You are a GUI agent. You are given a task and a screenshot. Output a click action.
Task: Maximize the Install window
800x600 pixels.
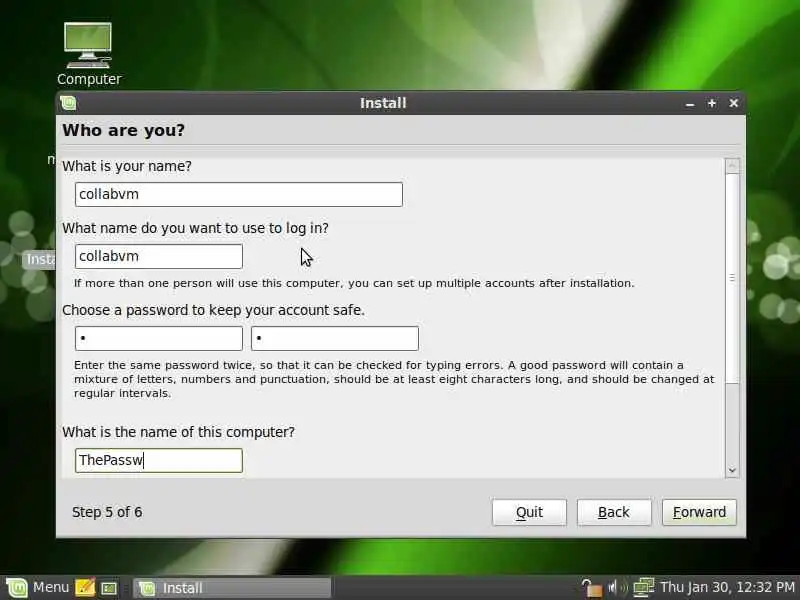coord(712,103)
